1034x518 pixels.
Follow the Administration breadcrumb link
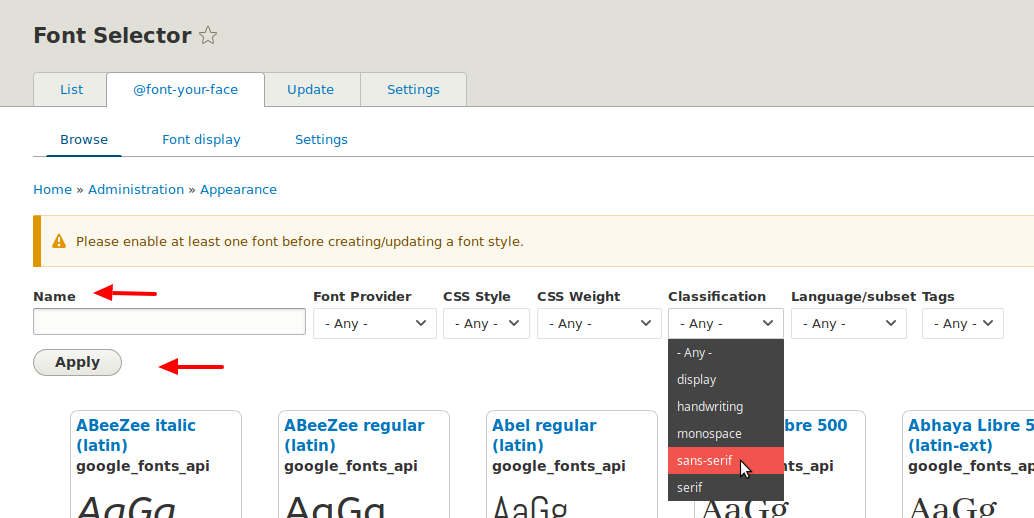(136, 190)
